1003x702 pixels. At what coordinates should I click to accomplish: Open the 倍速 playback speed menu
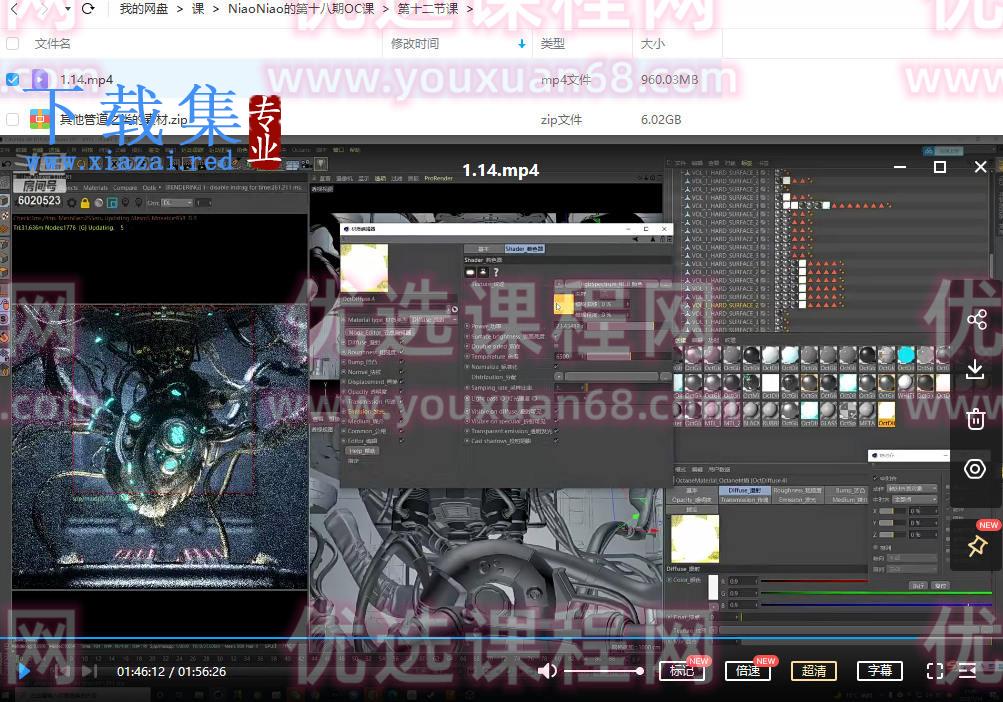748,671
